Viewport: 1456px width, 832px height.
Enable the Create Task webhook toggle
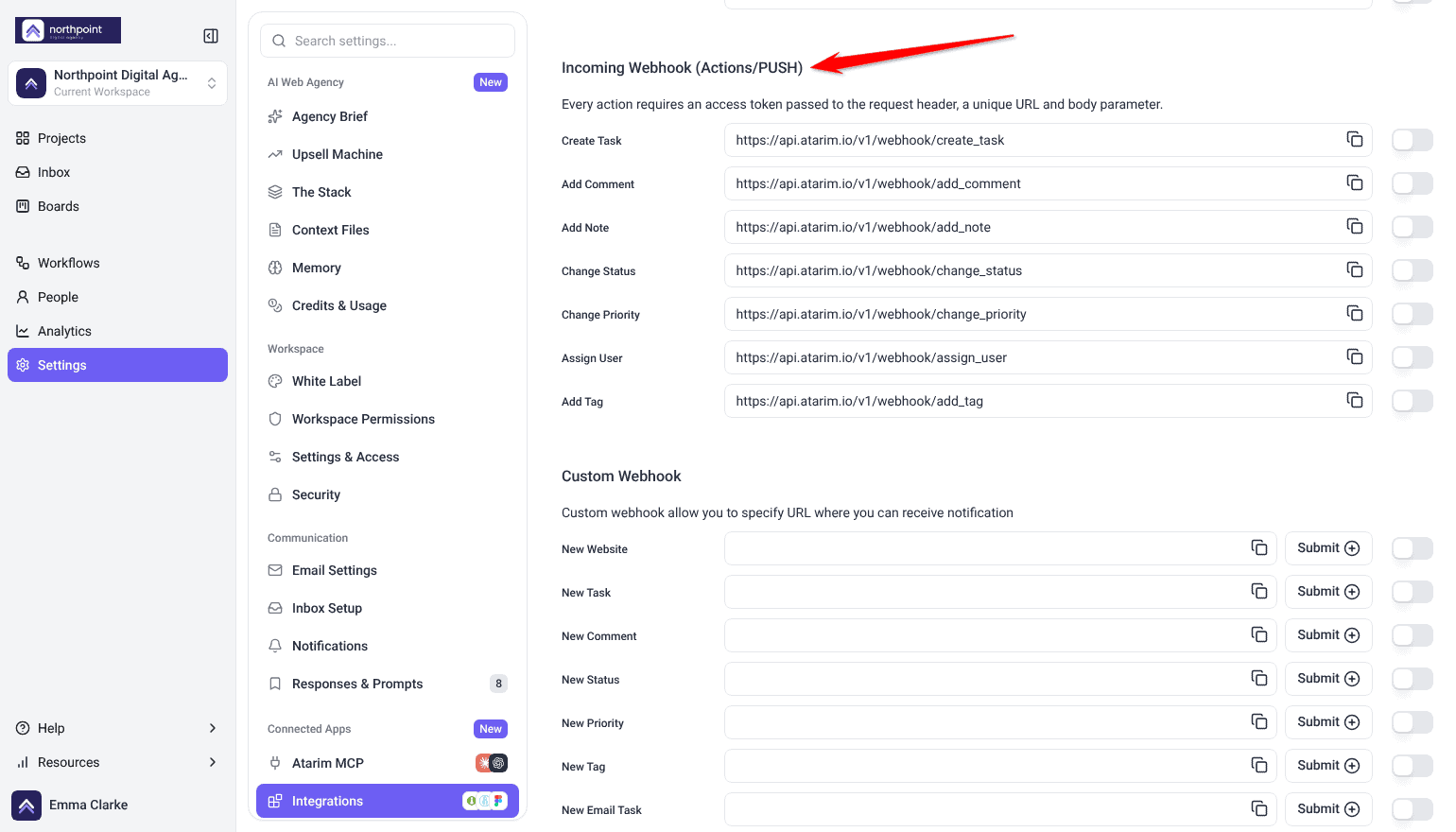pos(1413,140)
